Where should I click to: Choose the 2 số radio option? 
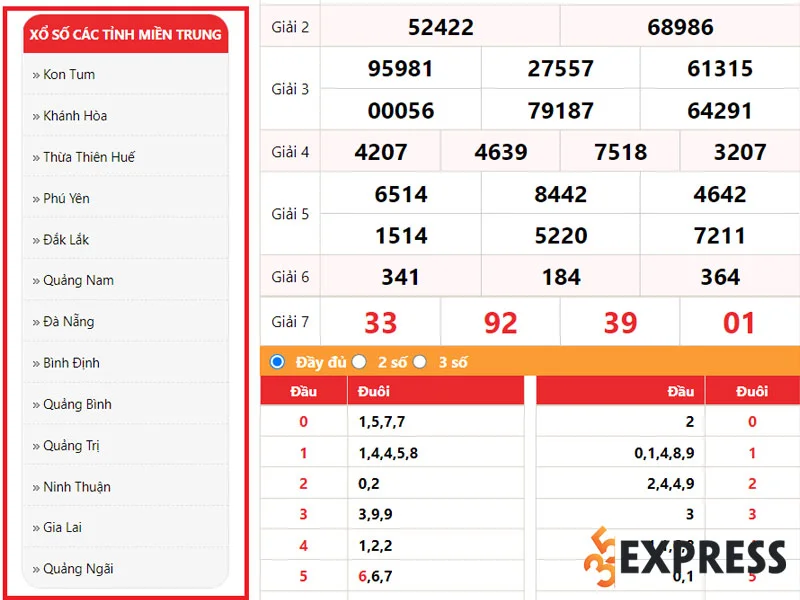359,362
